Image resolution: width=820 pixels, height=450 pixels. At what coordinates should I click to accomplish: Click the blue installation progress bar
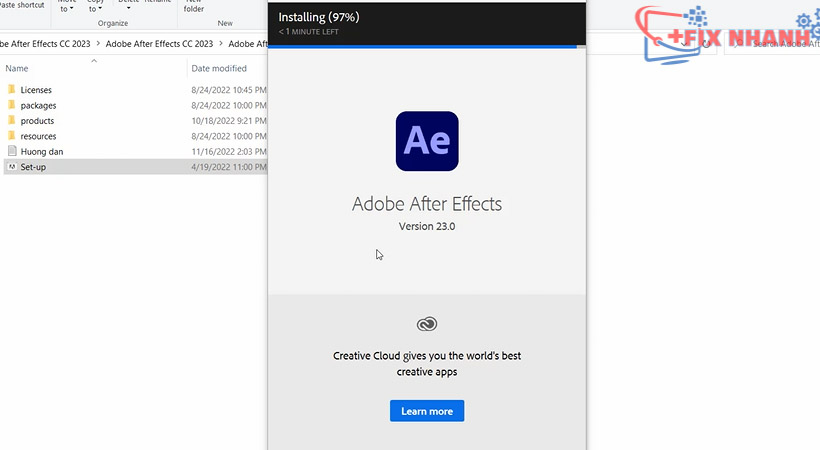pyautogui.click(x=423, y=47)
